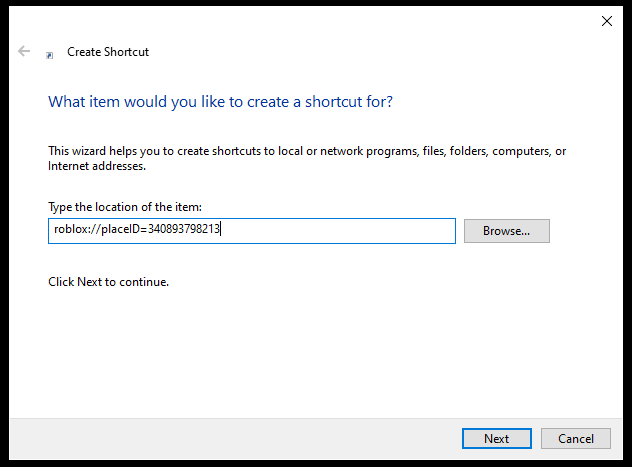This screenshot has width=632, height=467.
Task: Focus the item location input field
Action: coord(252,231)
